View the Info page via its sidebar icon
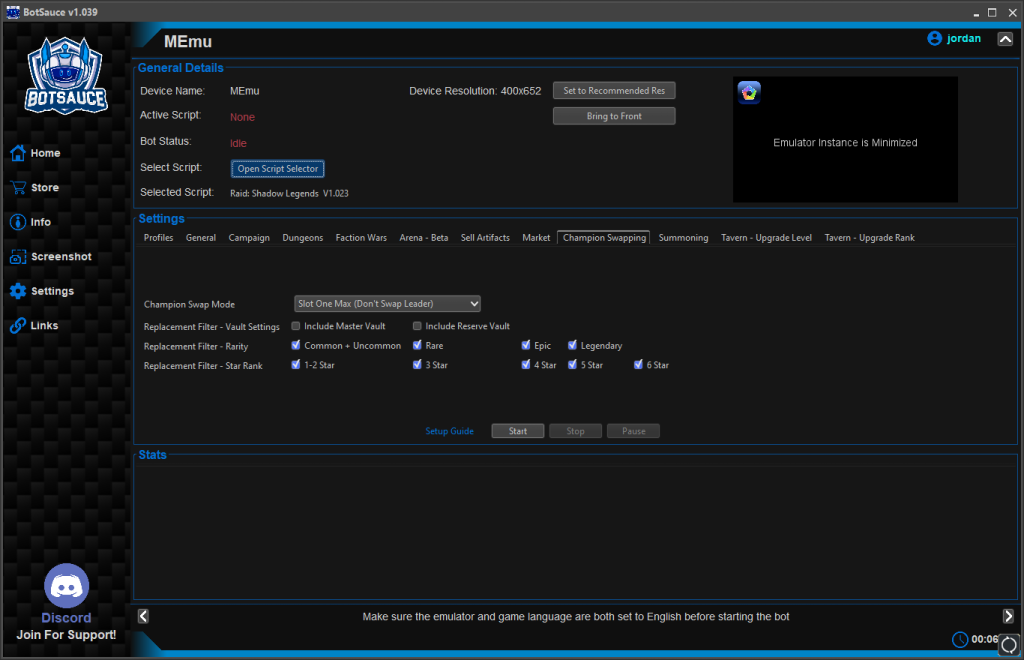The width and height of the screenshot is (1024, 660). 41,221
